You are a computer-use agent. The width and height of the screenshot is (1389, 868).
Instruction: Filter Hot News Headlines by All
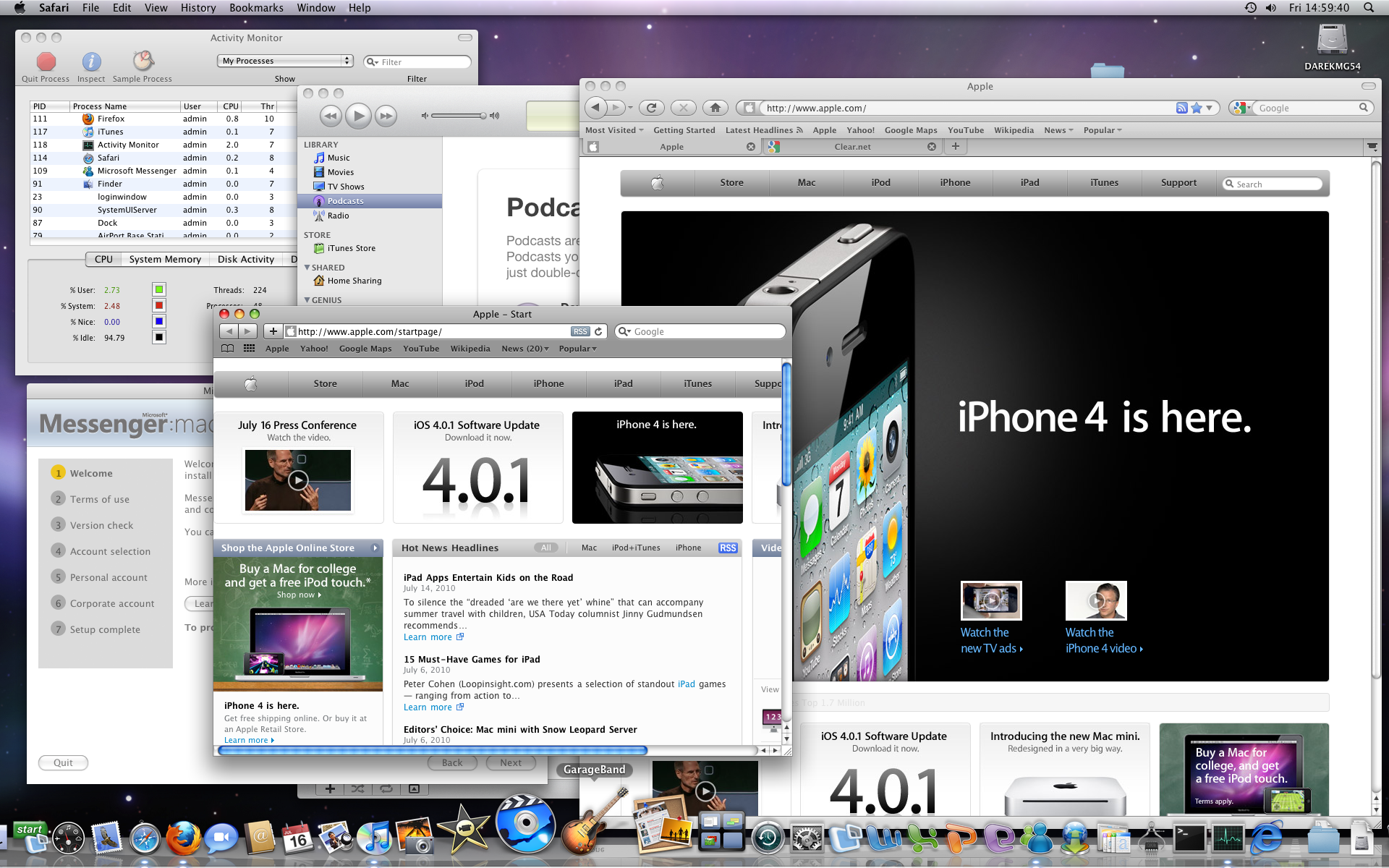pyautogui.click(x=546, y=548)
